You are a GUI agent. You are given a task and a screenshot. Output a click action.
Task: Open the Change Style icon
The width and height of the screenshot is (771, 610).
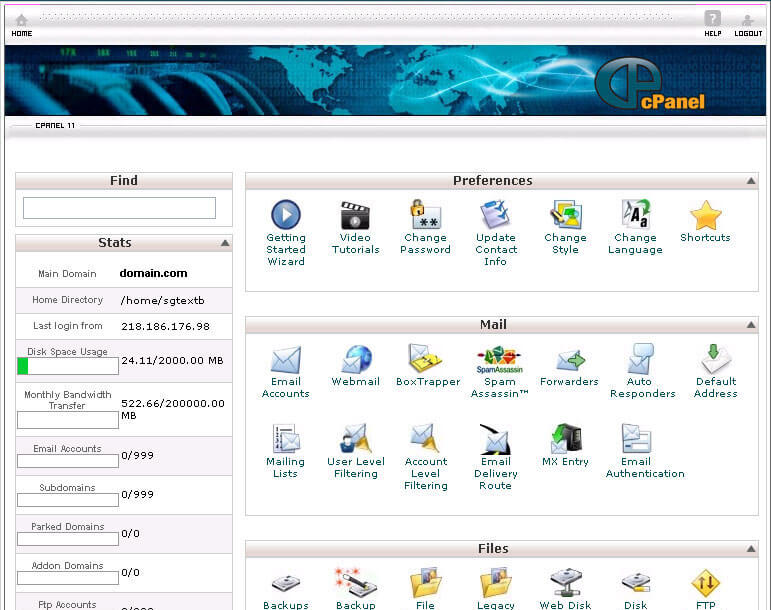(565, 215)
